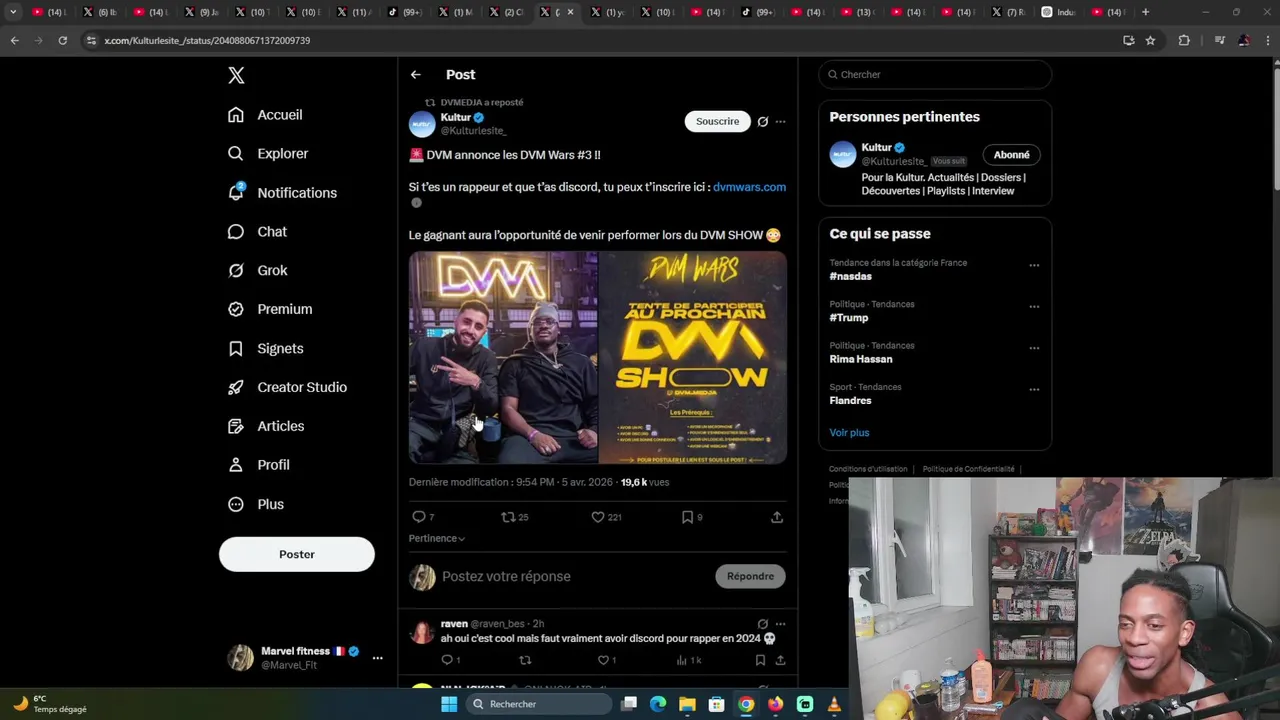The height and width of the screenshot is (720, 1280).
Task: More options for Rima Hassan trend
Action: [x=1034, y=349]
